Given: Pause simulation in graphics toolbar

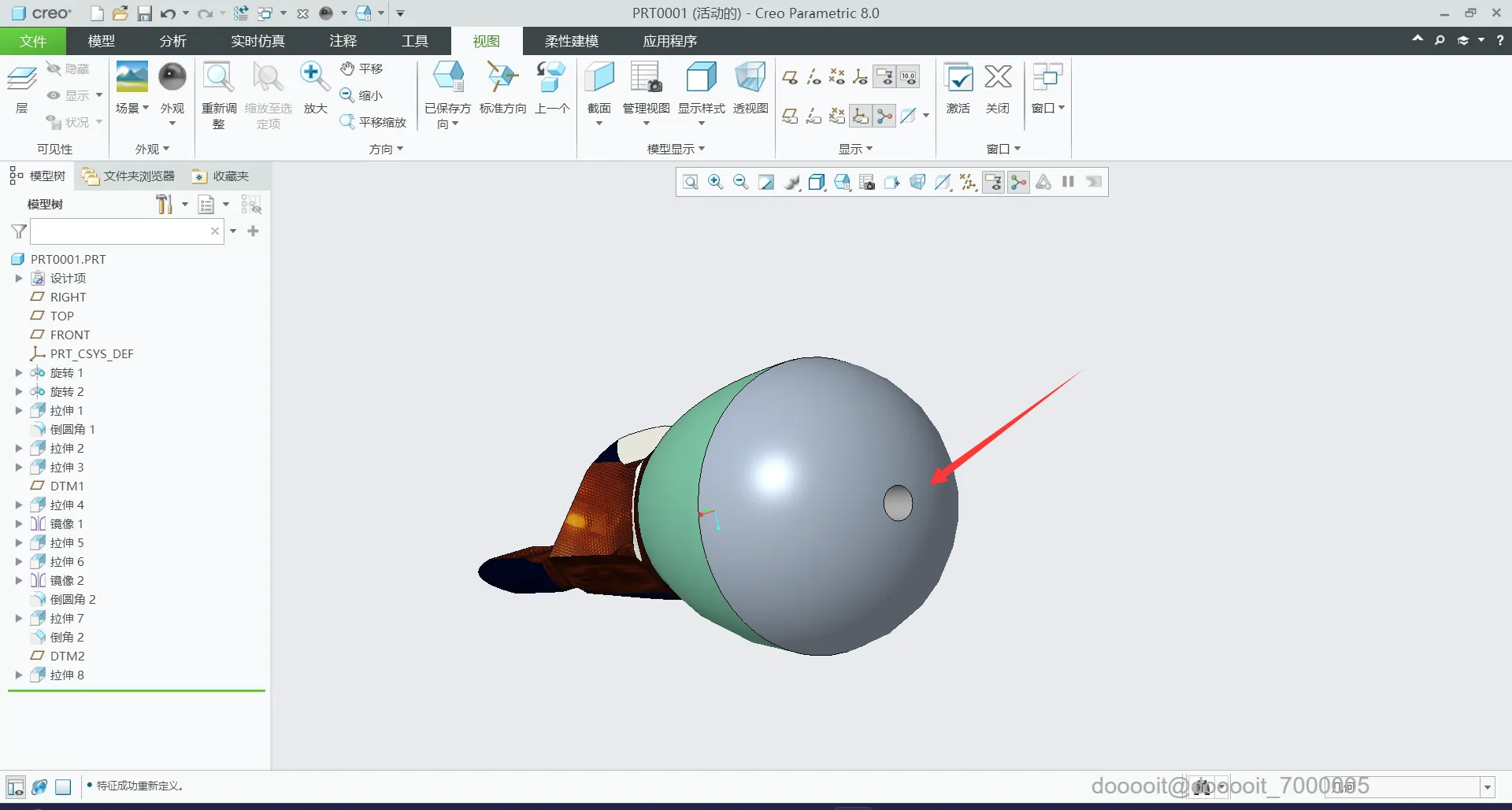Looking at the screenshot, I should (x=1068, y=182).
